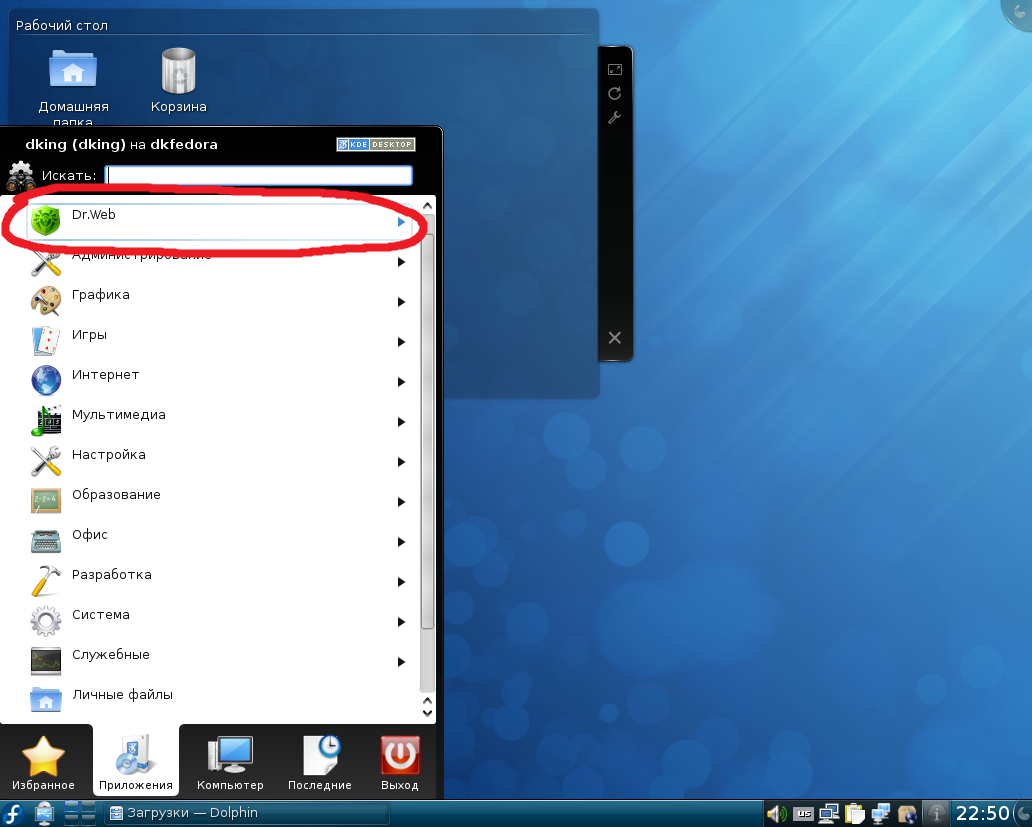Open the Выход tab
The width and height of the screenshot is (1032, 827).
[400, 762]
